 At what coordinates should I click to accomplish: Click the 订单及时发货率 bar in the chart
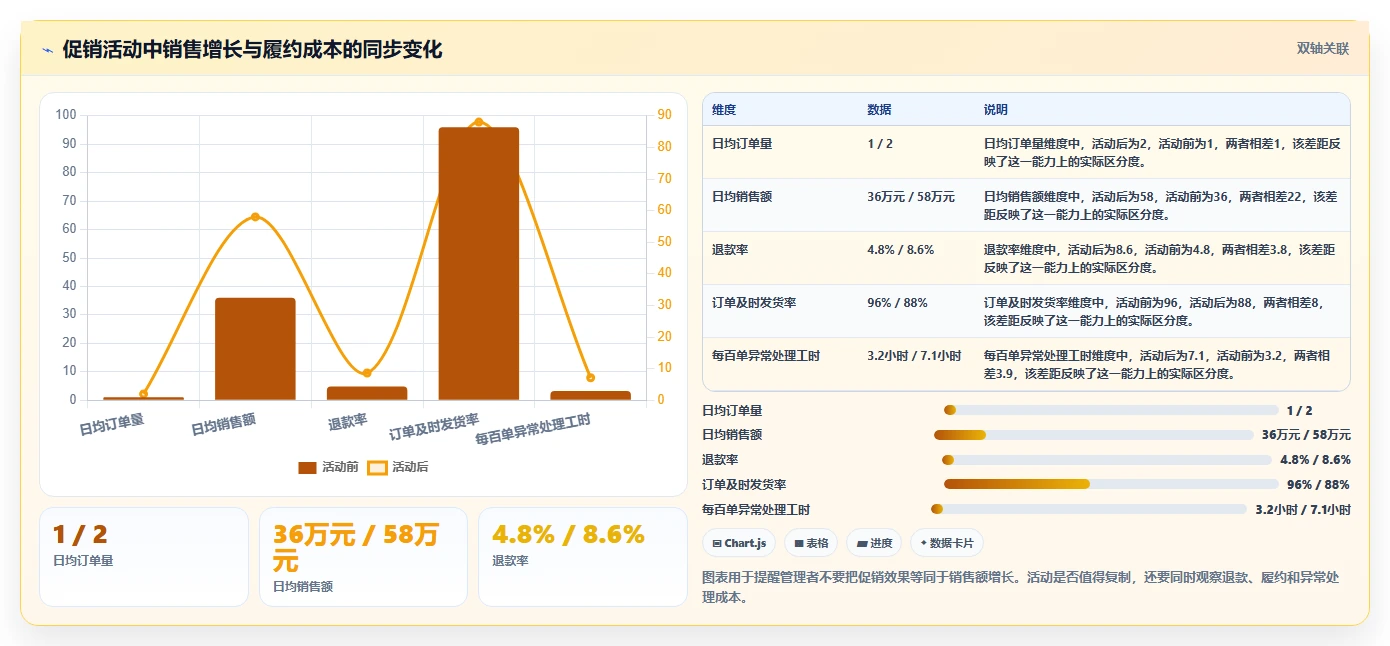[x=479, y=264]
